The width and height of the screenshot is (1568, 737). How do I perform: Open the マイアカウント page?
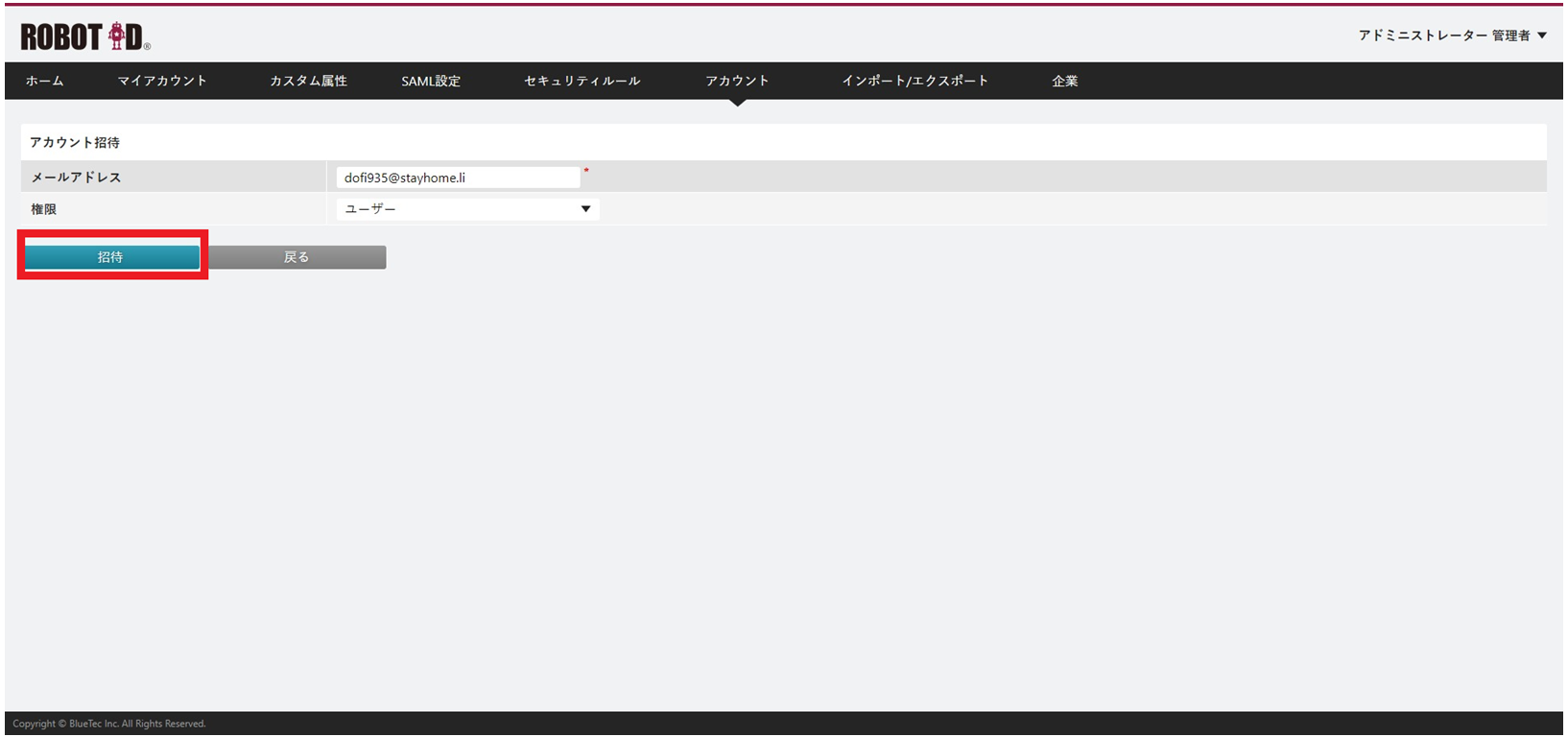pyautogui.click(x=162, y=81)
